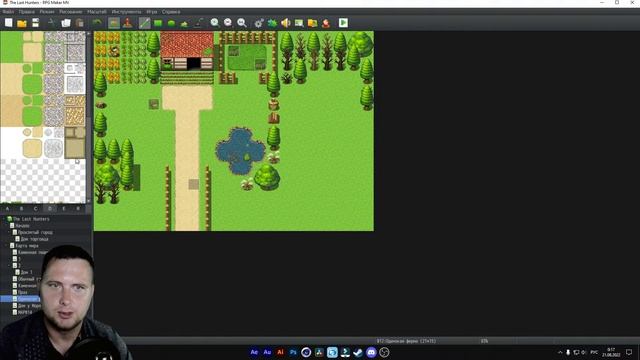
Task: Collapse the Проклятый город map node
Action: (x=10, y=232)
